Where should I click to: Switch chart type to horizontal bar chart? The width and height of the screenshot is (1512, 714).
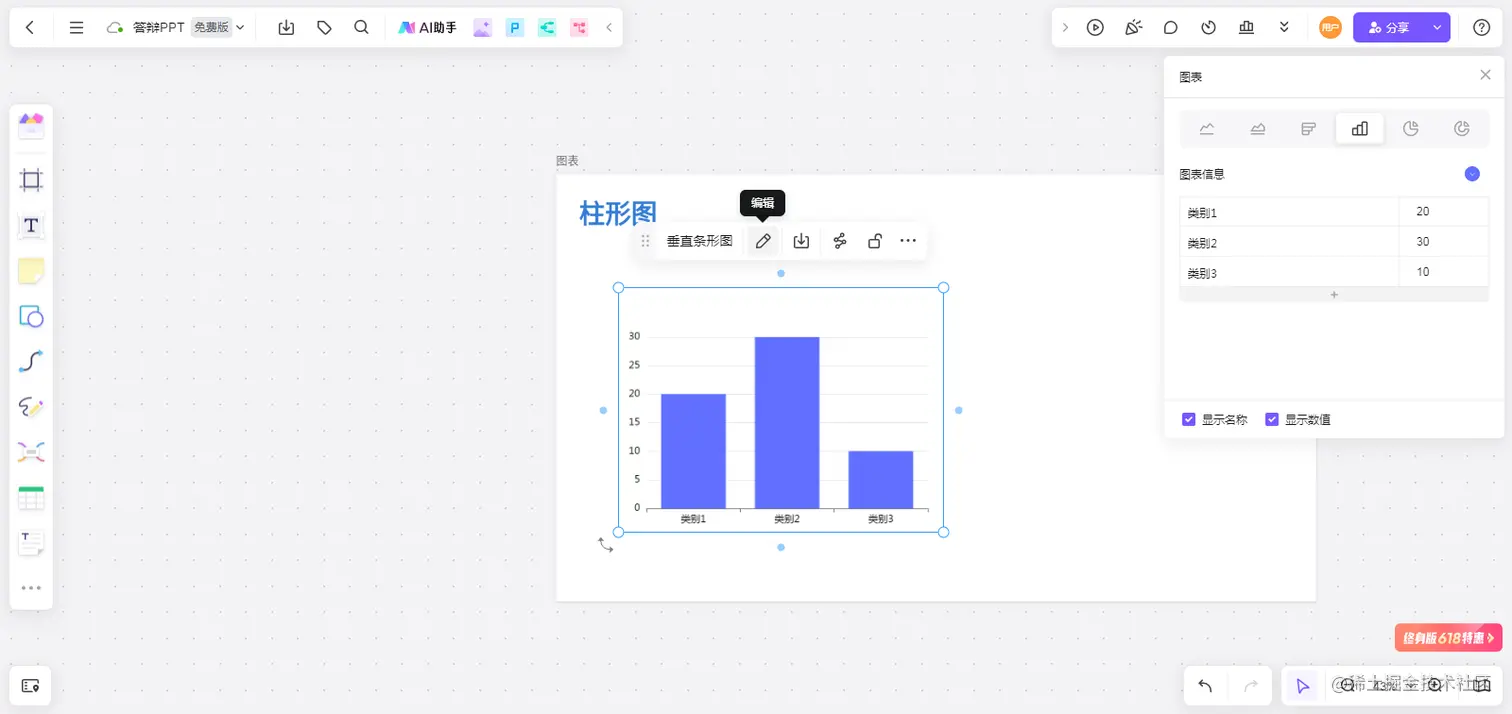[x=1308, y=128]
